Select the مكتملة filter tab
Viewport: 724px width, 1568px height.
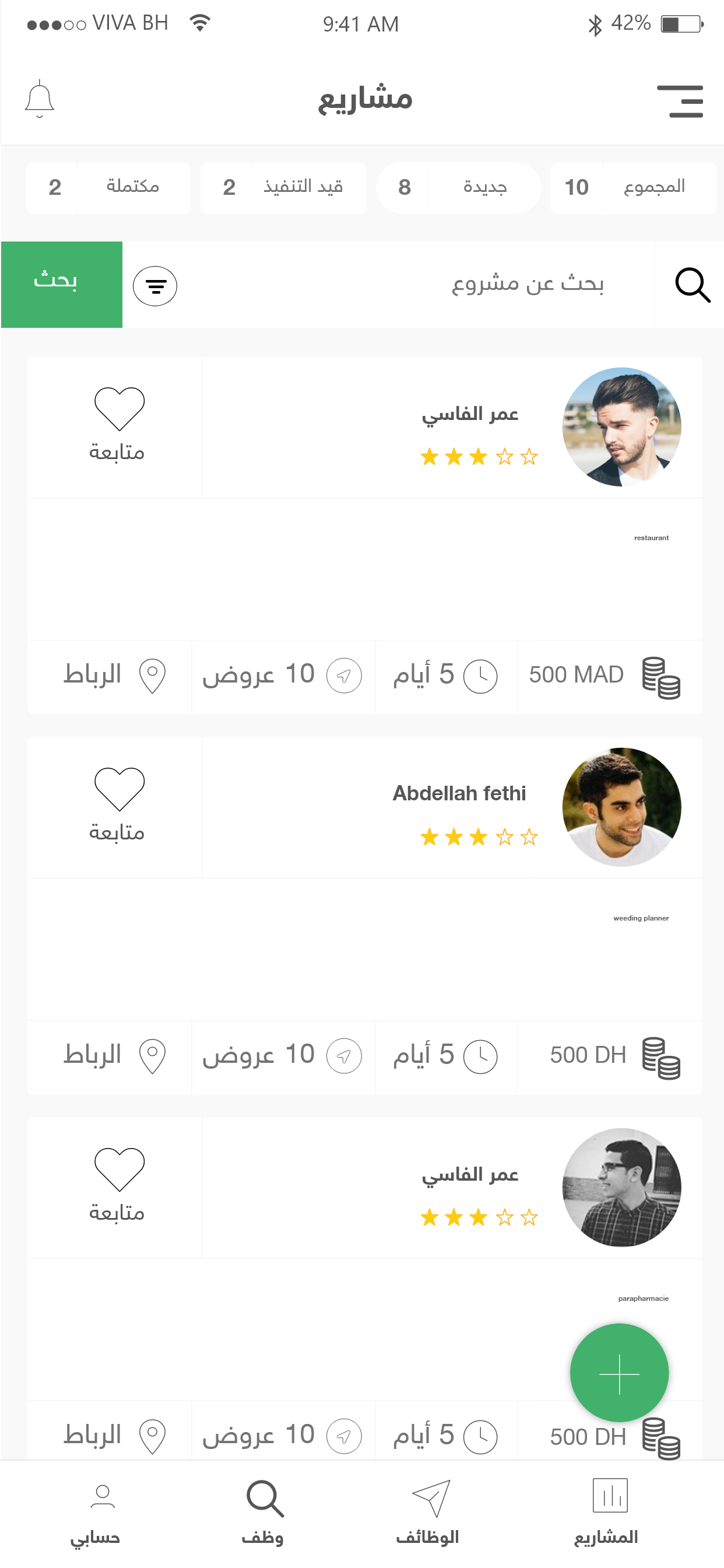point(108,187)
